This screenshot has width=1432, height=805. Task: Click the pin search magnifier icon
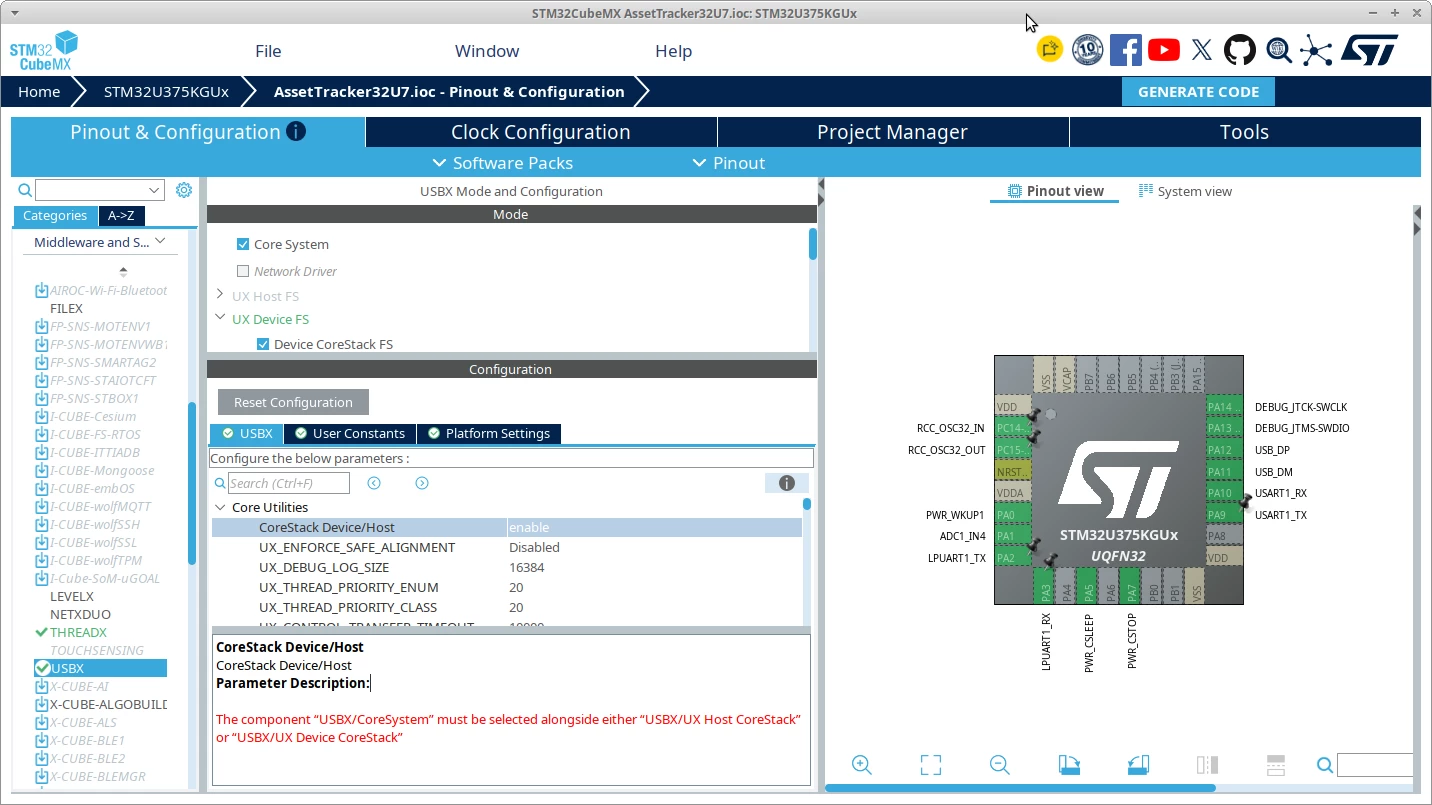pos(1325,766)
